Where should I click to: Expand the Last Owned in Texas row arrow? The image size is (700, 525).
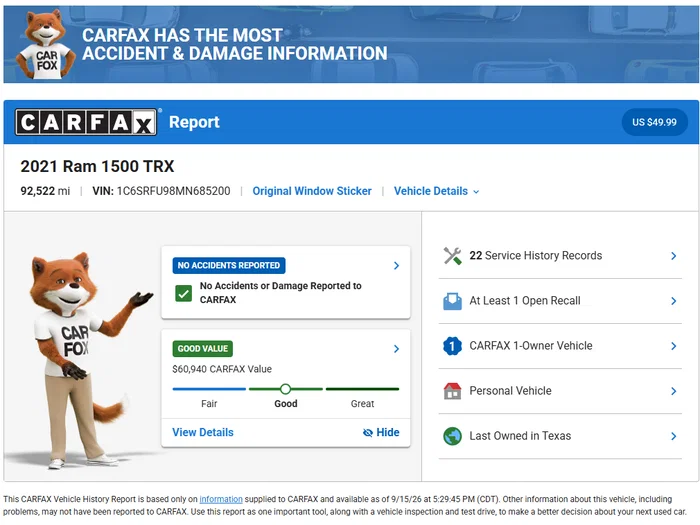(x=674, y=436)
